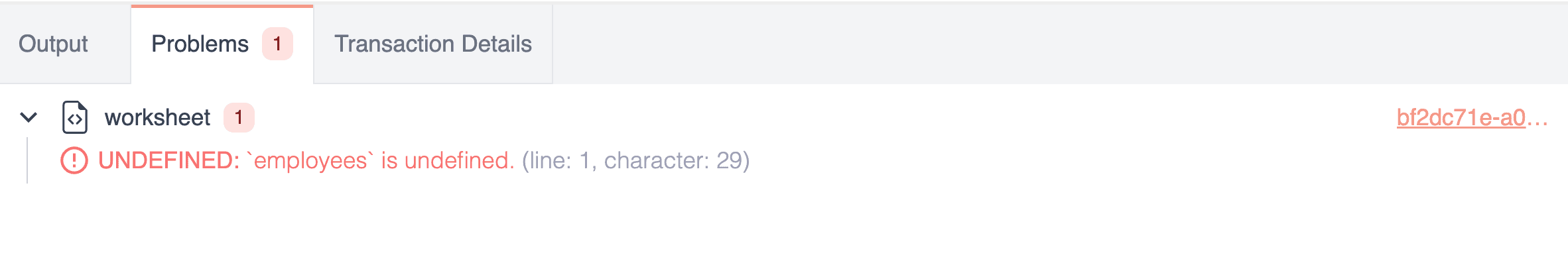Image resolution: width=1568 pixels, height=269 pixels.
Task: Select the worksheet tree entry label
Action: tap(157, 117)
